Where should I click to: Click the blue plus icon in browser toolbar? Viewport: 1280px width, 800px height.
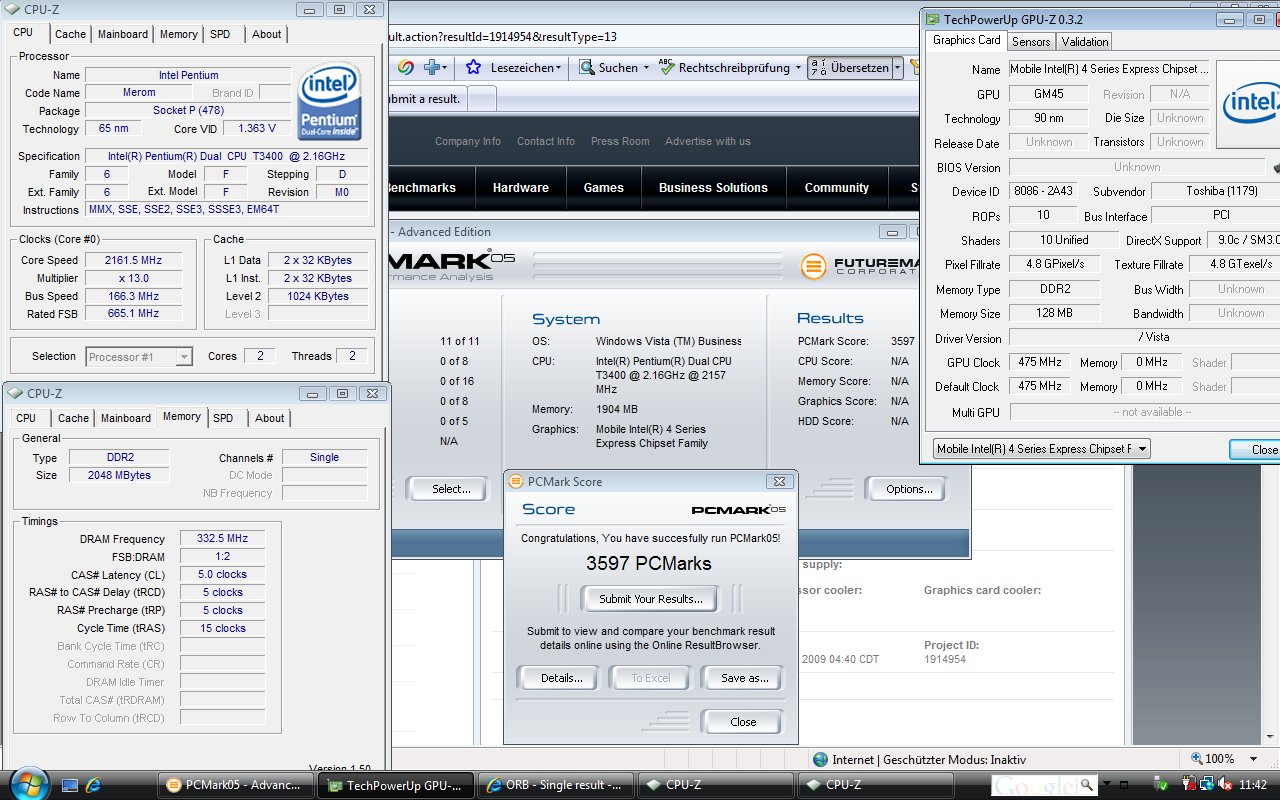pos(433,68)
